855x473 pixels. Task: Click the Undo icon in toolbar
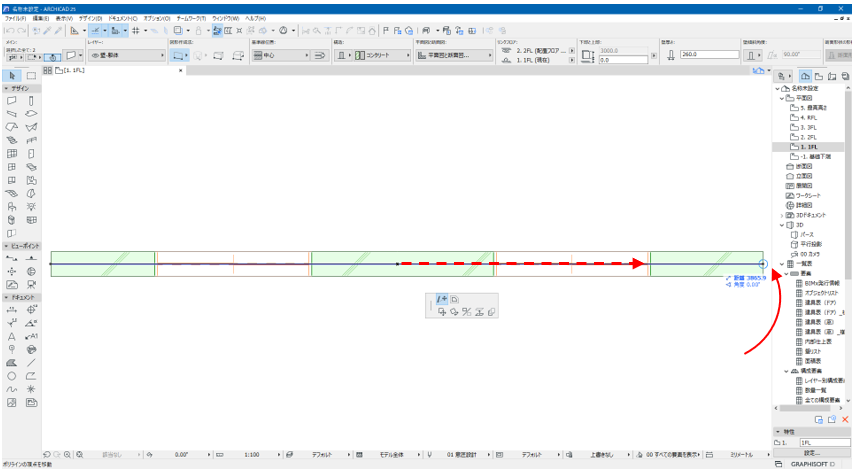pos(10,31)
